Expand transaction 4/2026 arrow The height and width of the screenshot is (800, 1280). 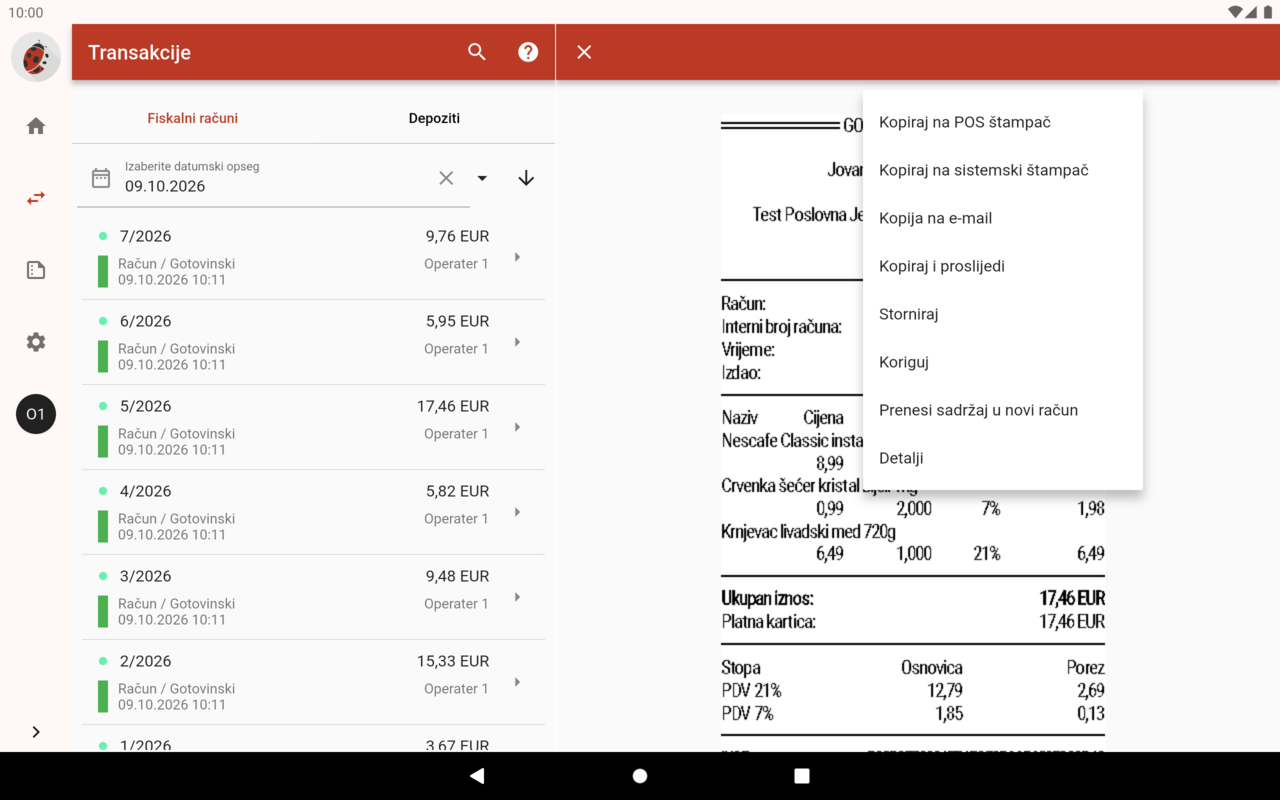(517, 512)
